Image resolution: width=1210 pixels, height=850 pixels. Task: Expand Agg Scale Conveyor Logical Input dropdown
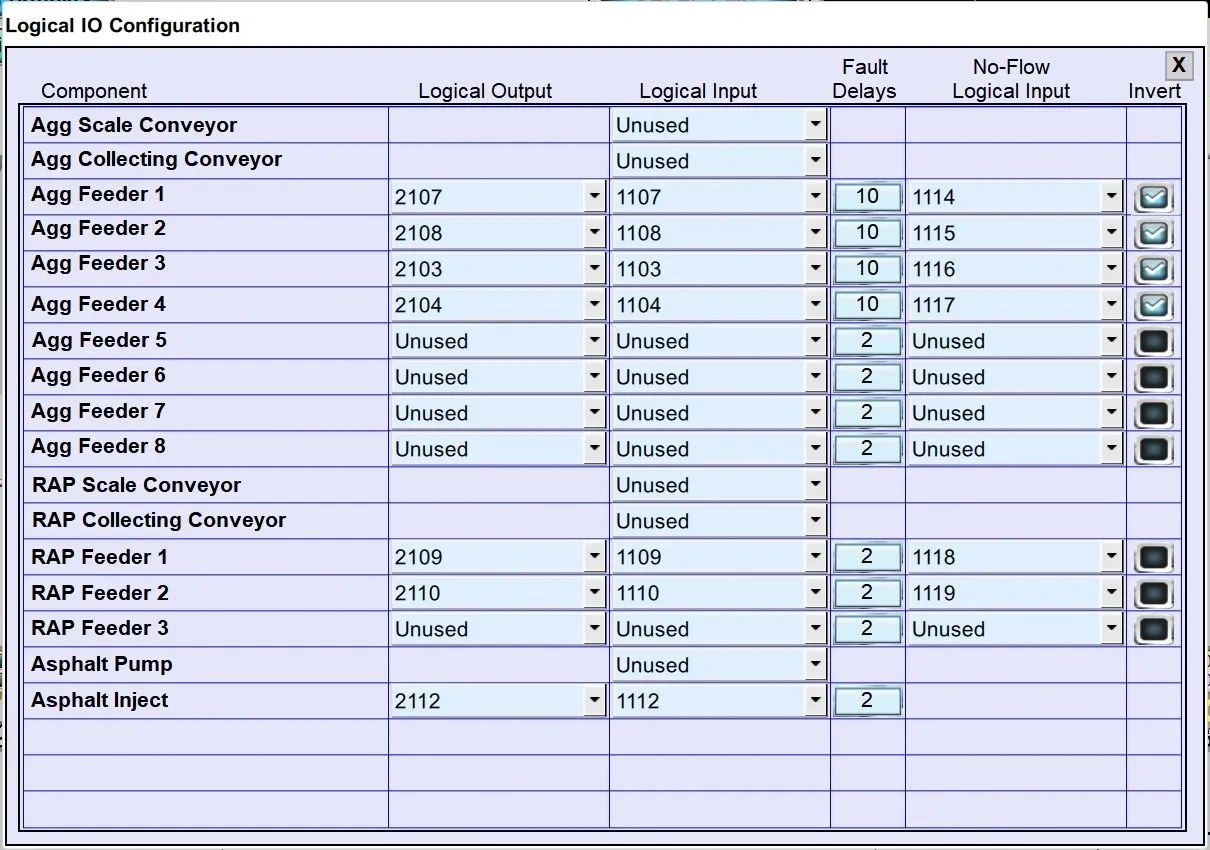[816, 125]
